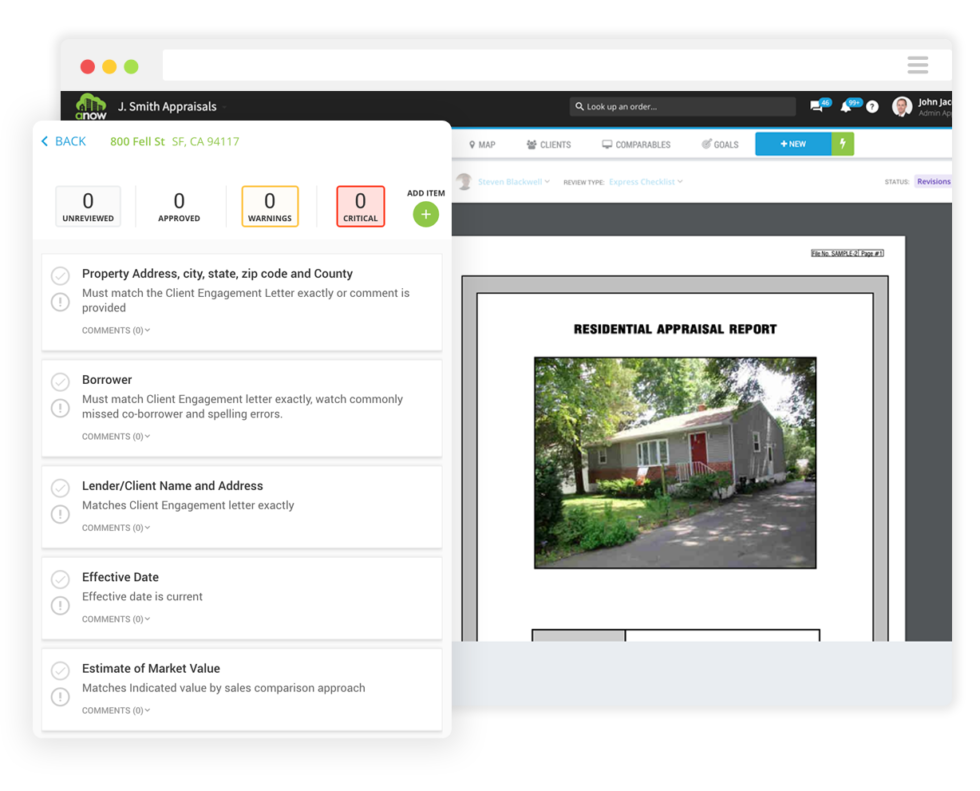980x791 pixels.
Task: Approve the Property Address checklist item
Action: coord(60,275)
